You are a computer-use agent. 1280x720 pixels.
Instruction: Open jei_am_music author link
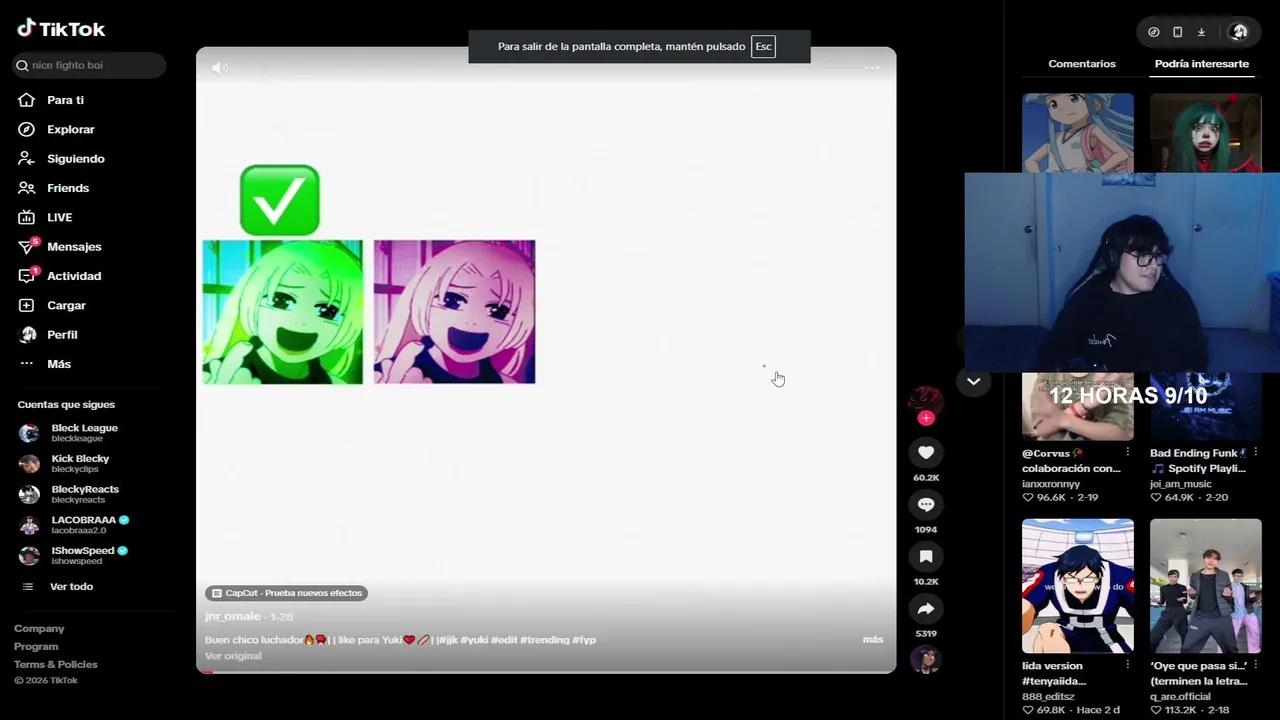coord(1180,484)
